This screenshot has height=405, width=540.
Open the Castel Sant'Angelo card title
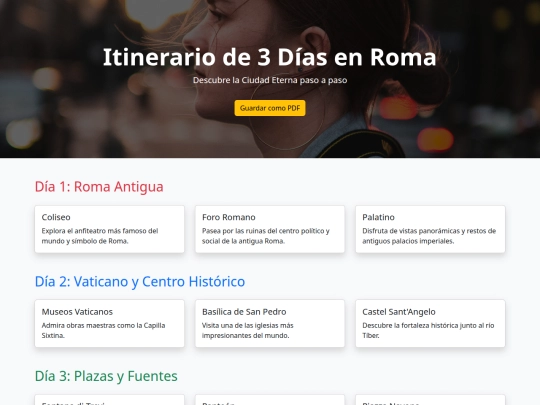(399, 312)
